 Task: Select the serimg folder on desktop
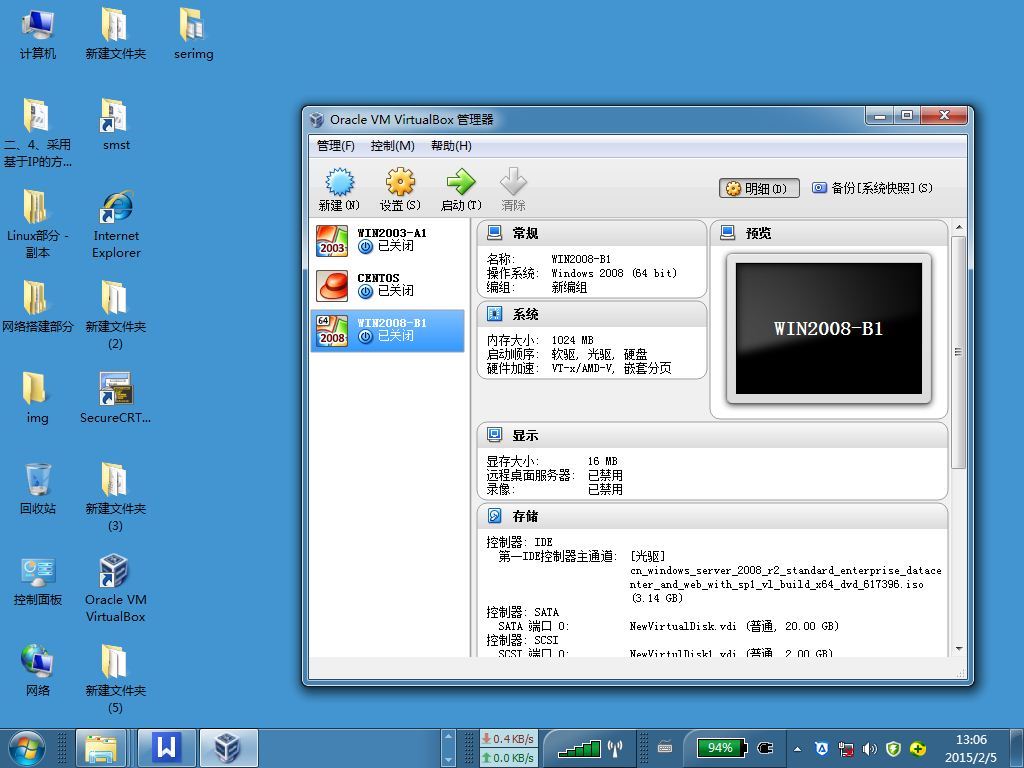pos(193,35)
